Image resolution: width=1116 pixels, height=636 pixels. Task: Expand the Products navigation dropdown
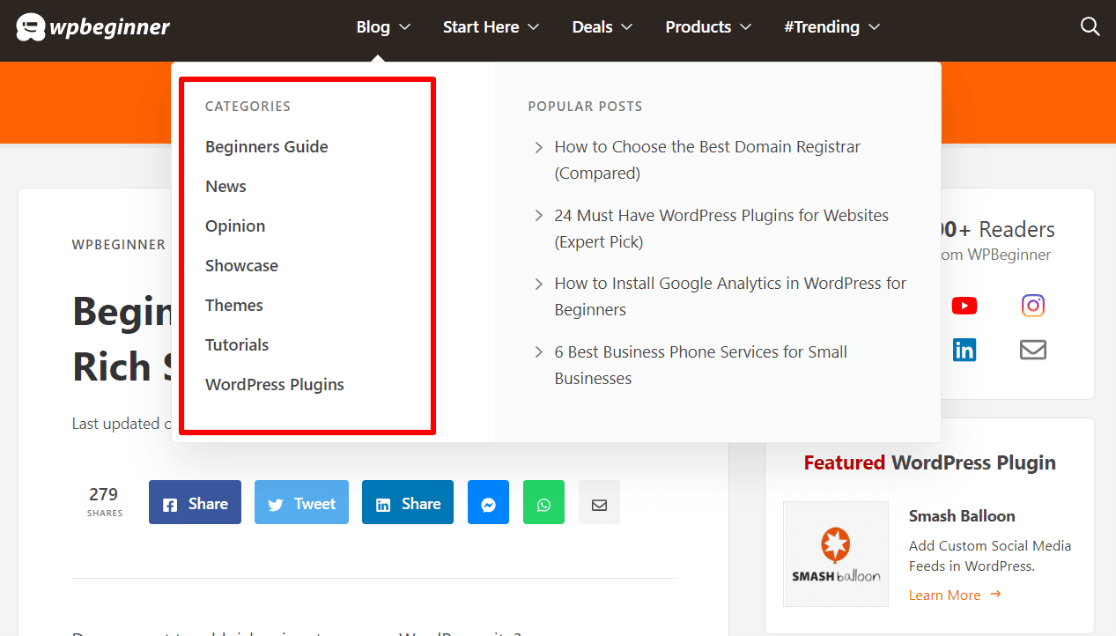(x=708, y=27)
